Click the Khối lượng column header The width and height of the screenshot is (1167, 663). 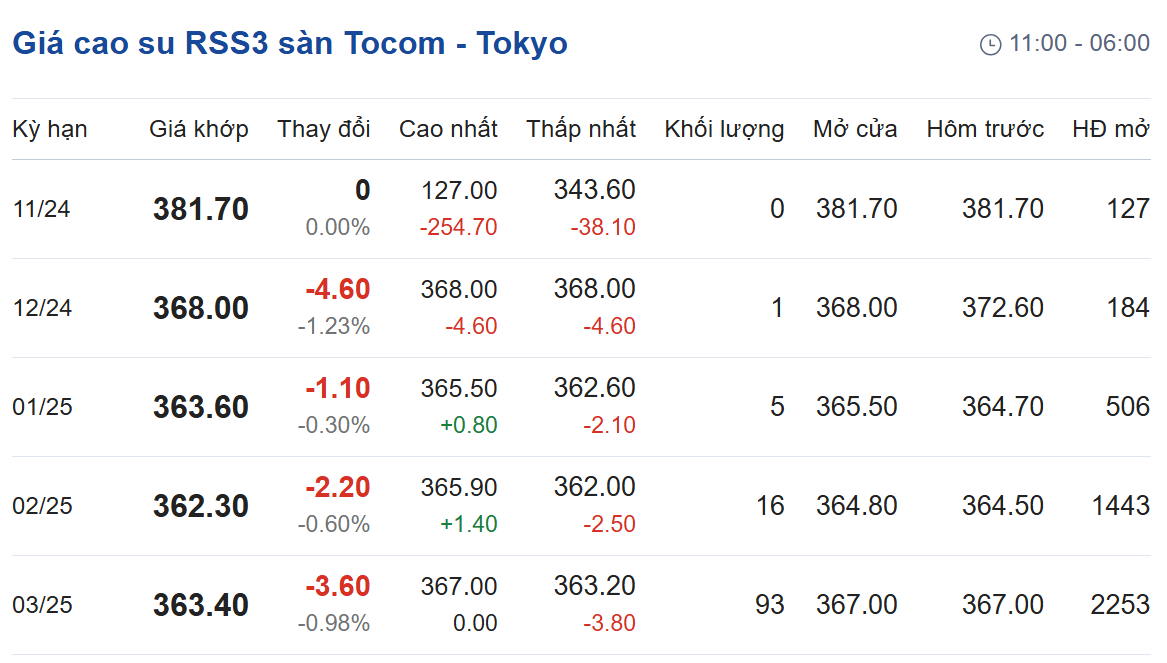click(x=724, y=129)
